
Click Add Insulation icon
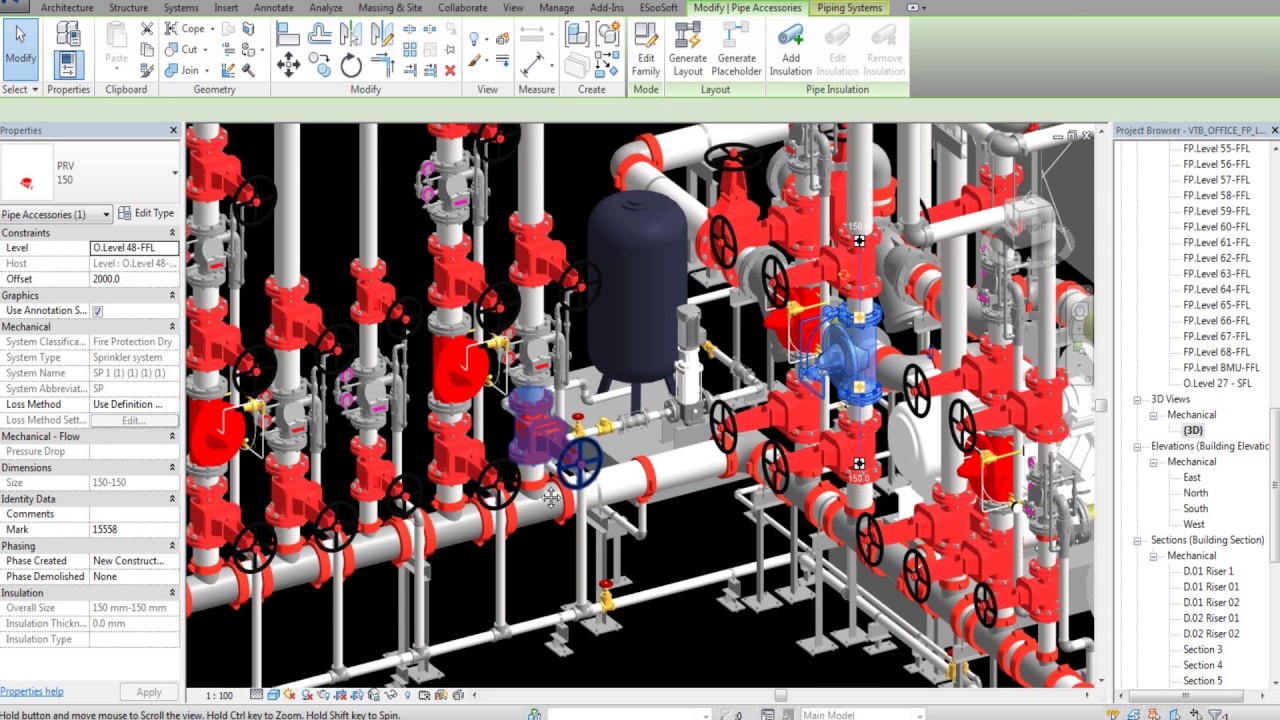coord(790,50)
